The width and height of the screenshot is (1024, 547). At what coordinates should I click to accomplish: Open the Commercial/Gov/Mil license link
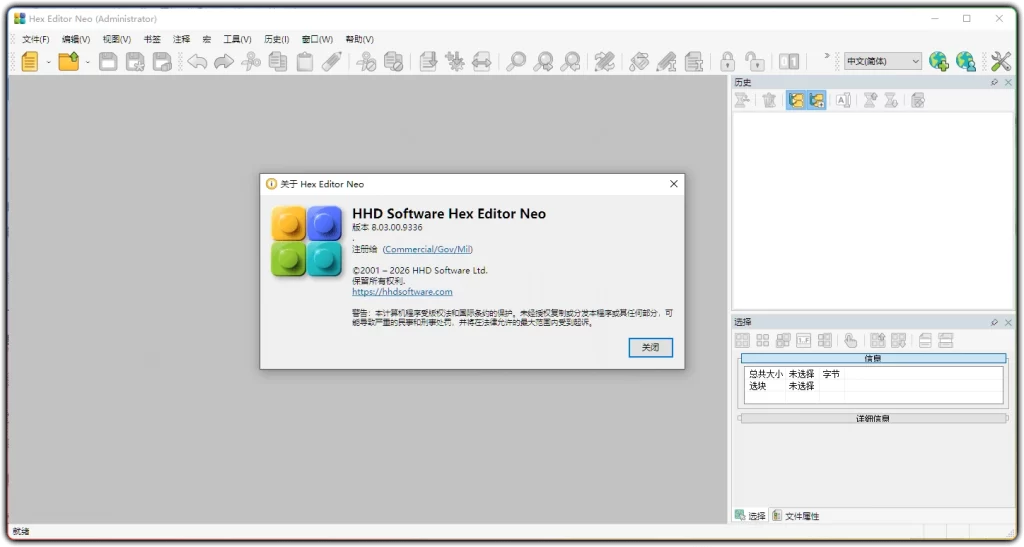[x=428, y=249]
